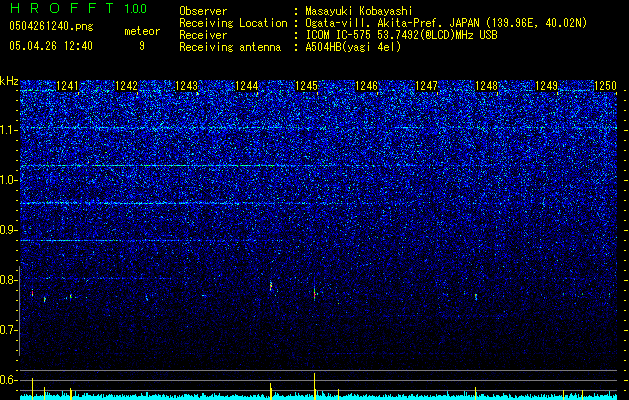Click the 1244 time marker
The width and height of the screenshot is (629, 400).
click(x=246, y=85)
